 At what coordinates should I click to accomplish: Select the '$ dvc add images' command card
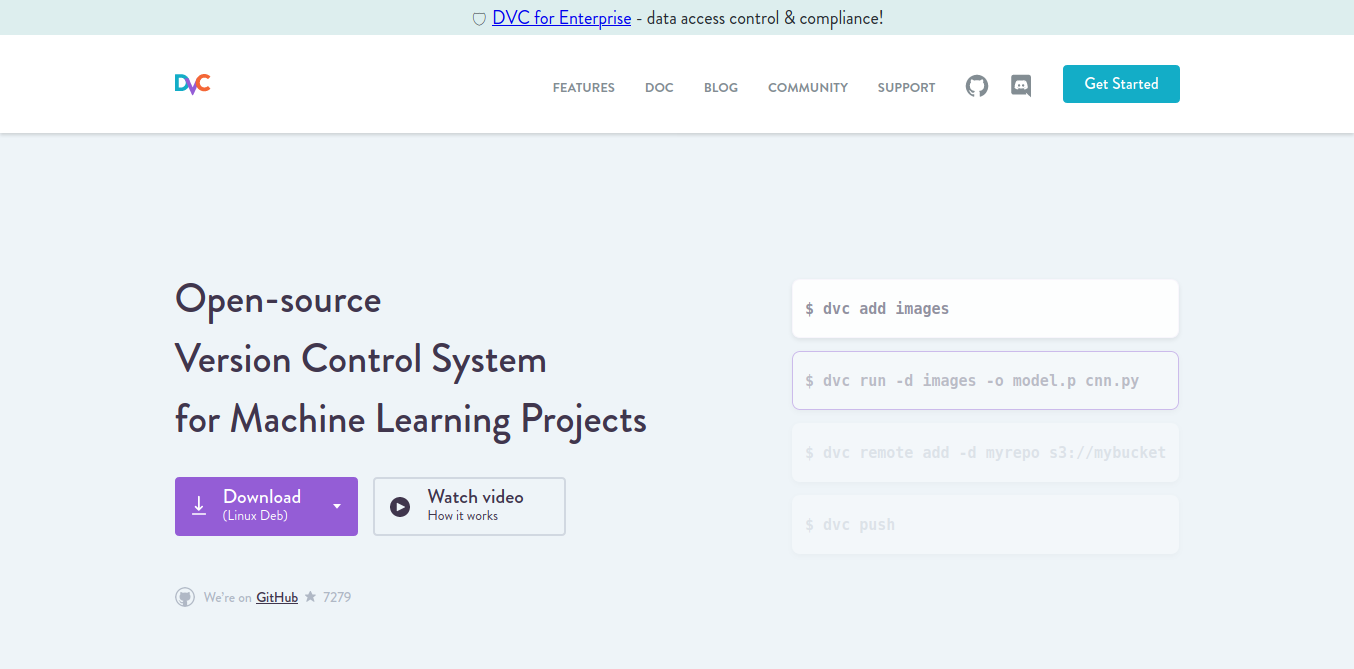(x=985, y=309)
